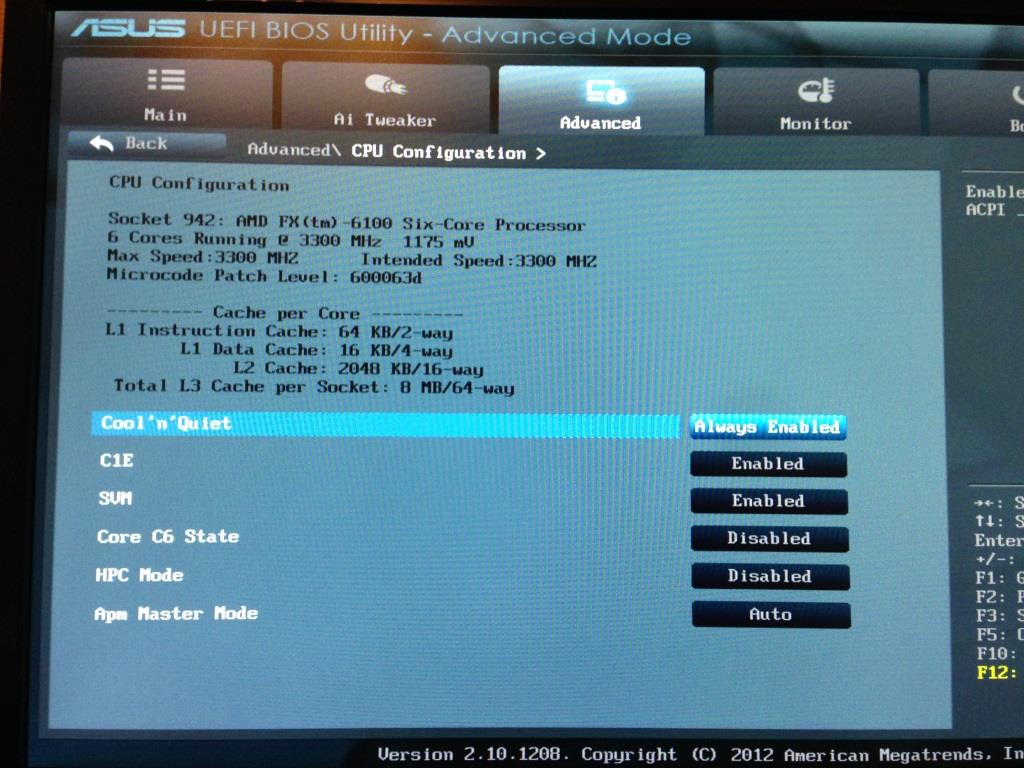Click the L2 Cache 2048 KB line
The height and width of the screenshot is (768, 1024).
(x=358, y=368)
